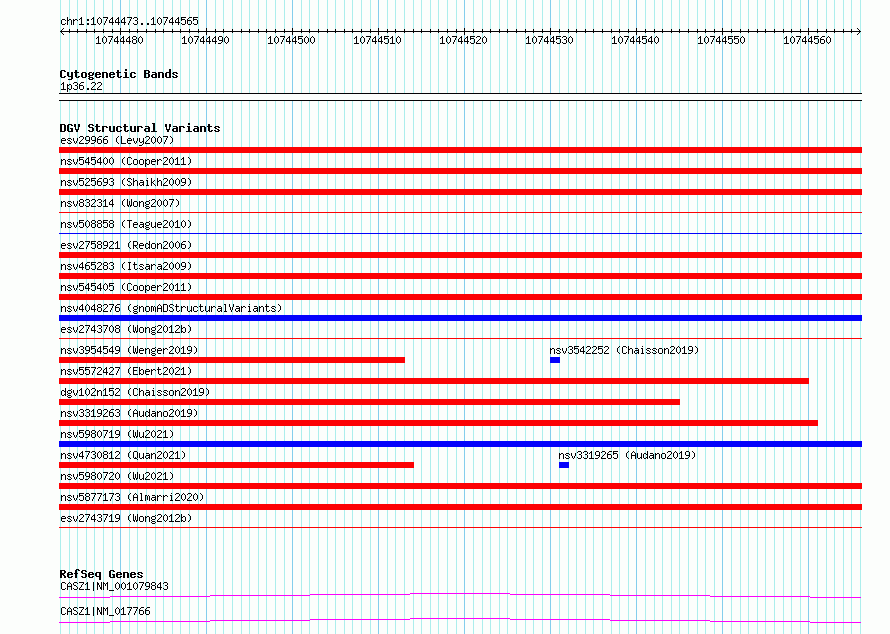
Task: Click nsv508858 (Teague2010) variant label
Action: click(x=126, y=224)
